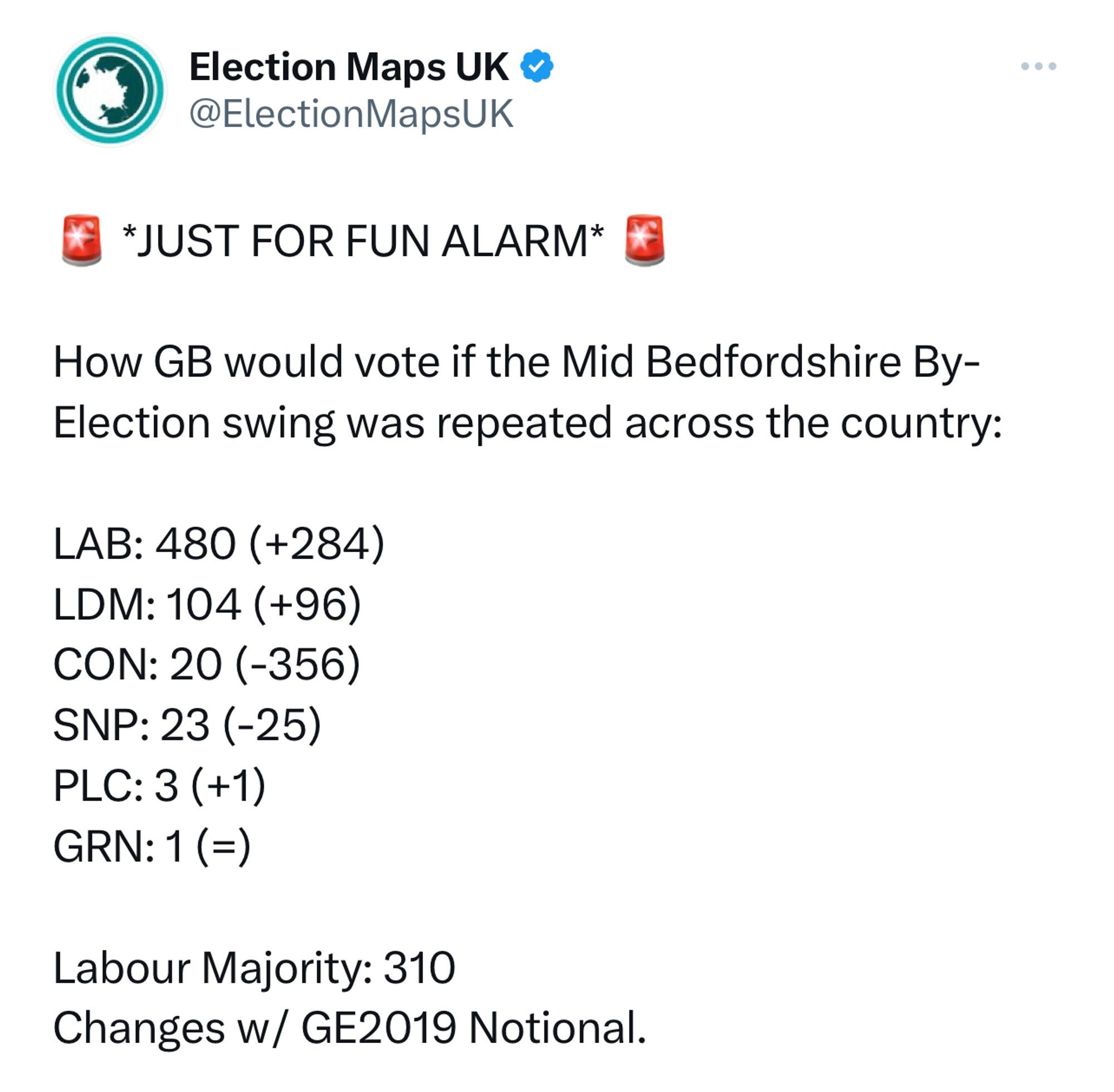The height and width of the screenshot is (1092, 1114).
Task: Click the Election swing was repeated line
Action: pos(527,423)
